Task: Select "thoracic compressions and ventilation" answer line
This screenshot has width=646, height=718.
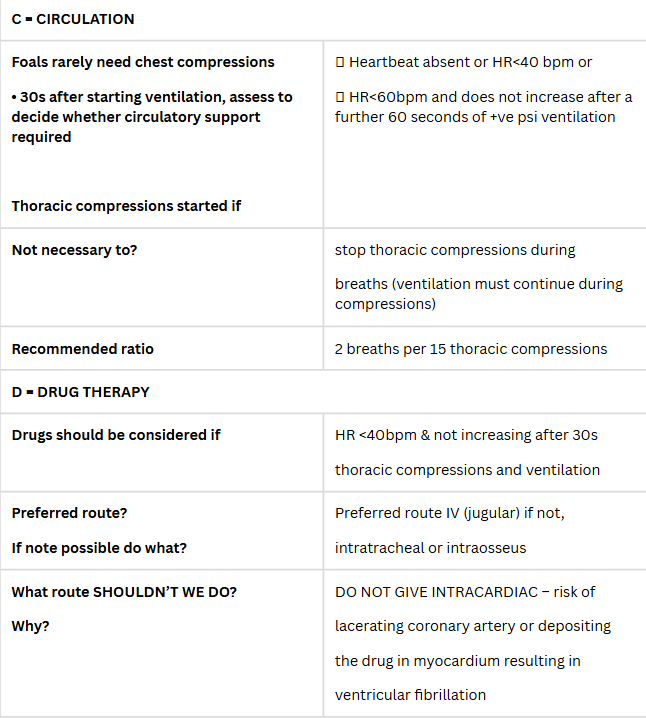Action: click(467, 469)
